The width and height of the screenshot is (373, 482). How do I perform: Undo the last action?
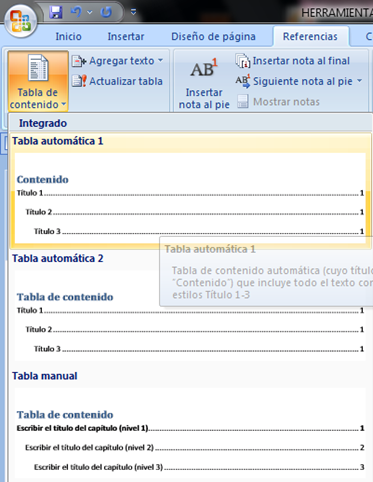[76, 12]
